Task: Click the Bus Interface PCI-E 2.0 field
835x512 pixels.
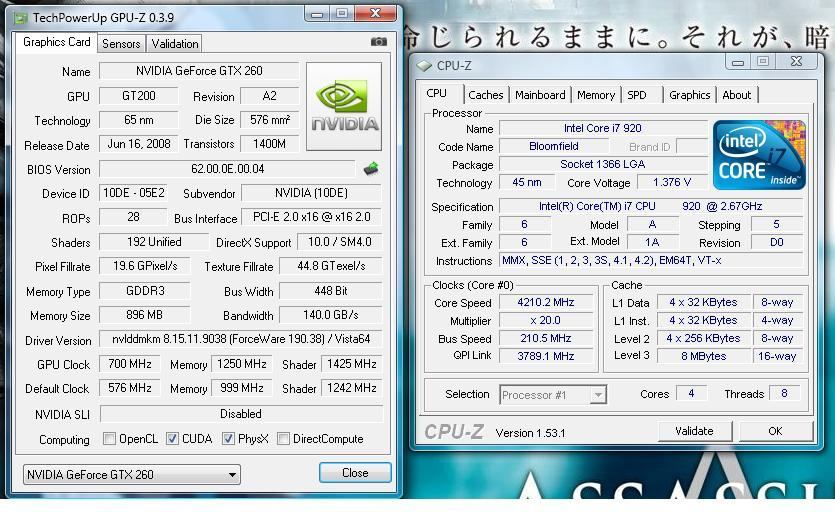Action: click(x=312, y=217)
